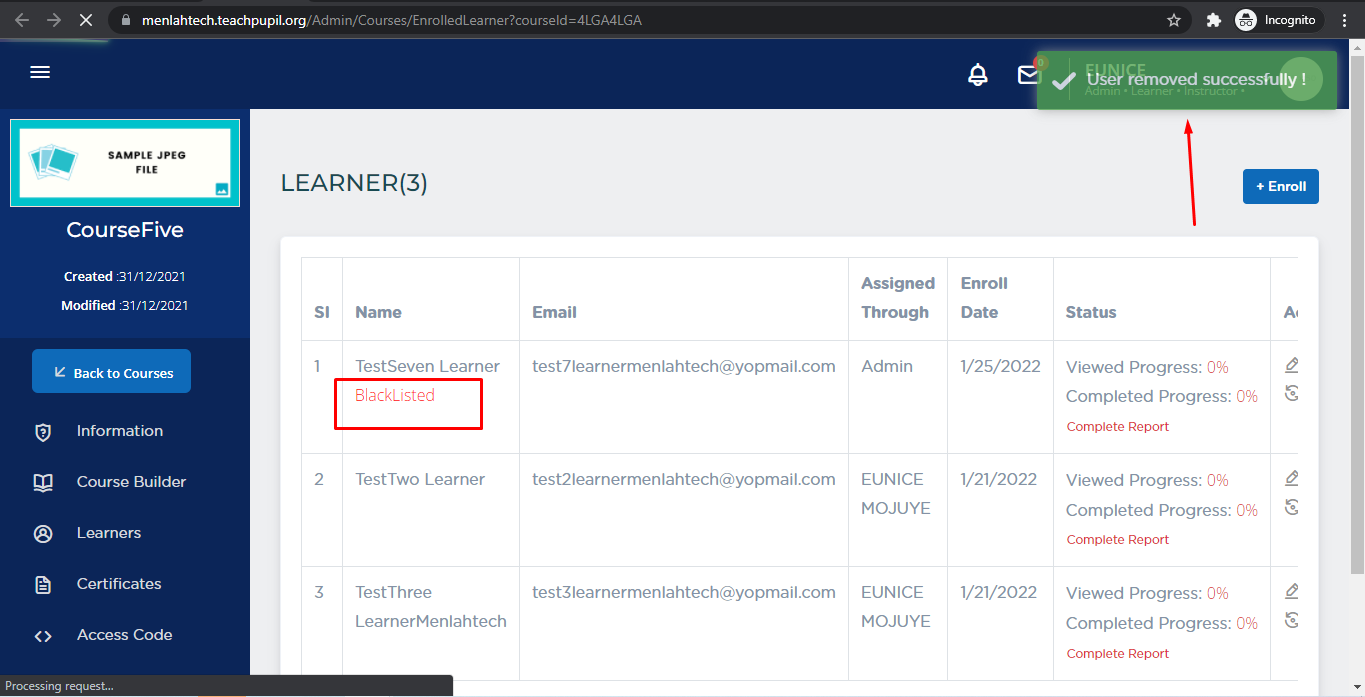
Task: Bookmark this page with star icon
Action: pyautogui.click(x=1174, y=20)
